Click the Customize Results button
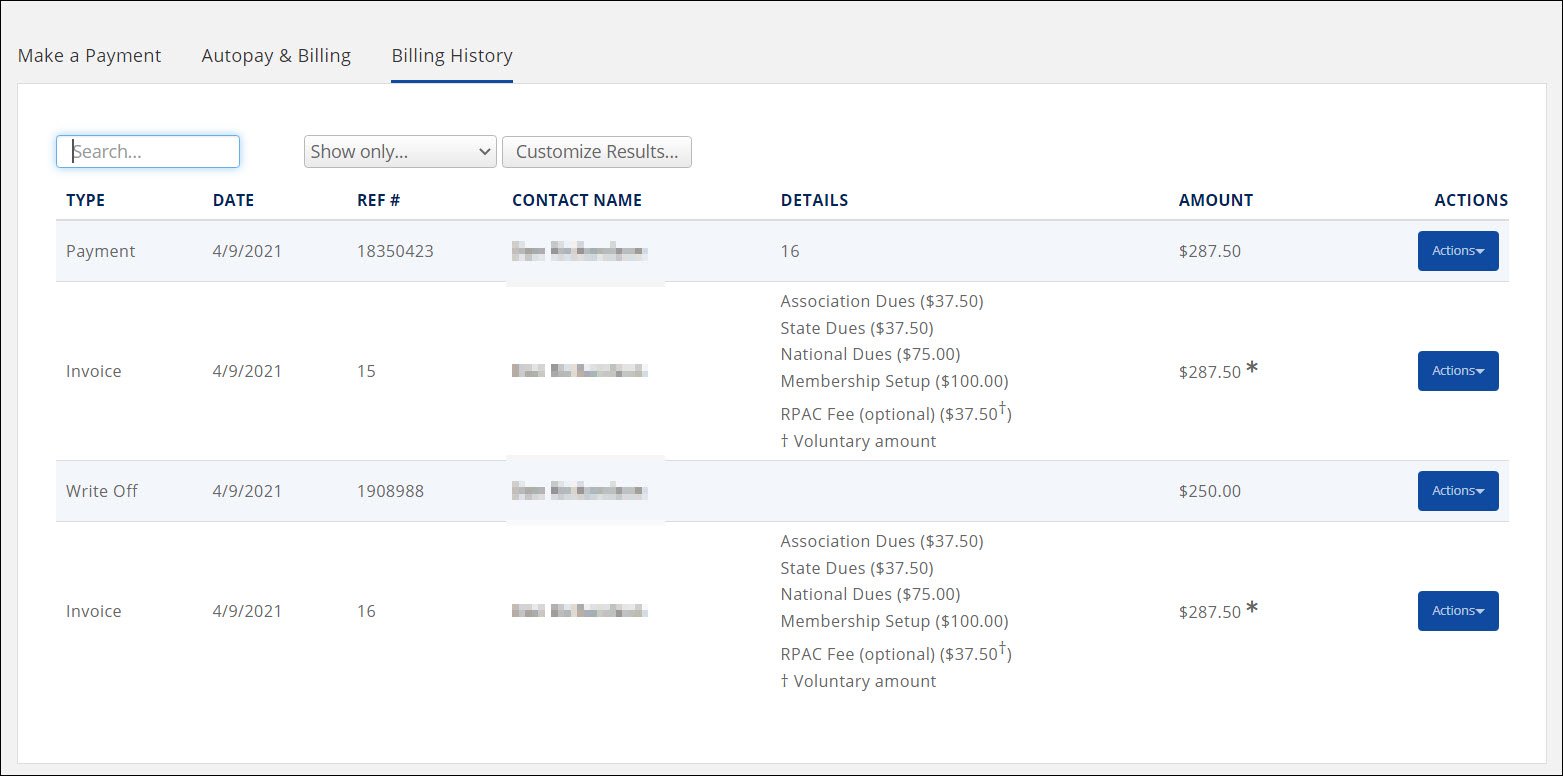The width and height of the screenshot is (1563, 776). click(596, 152)
